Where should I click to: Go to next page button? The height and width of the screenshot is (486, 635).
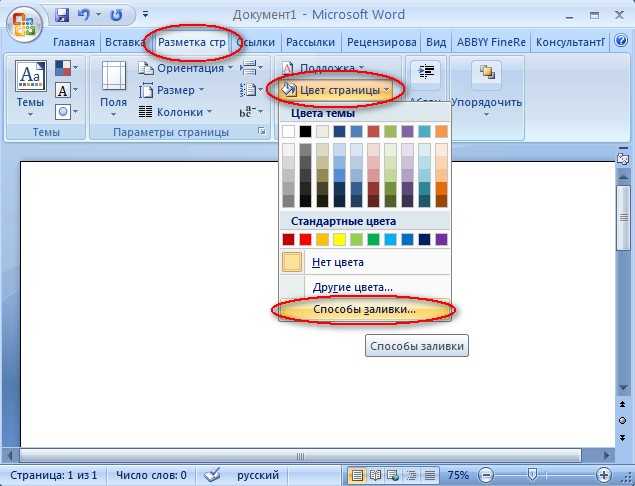623,437
